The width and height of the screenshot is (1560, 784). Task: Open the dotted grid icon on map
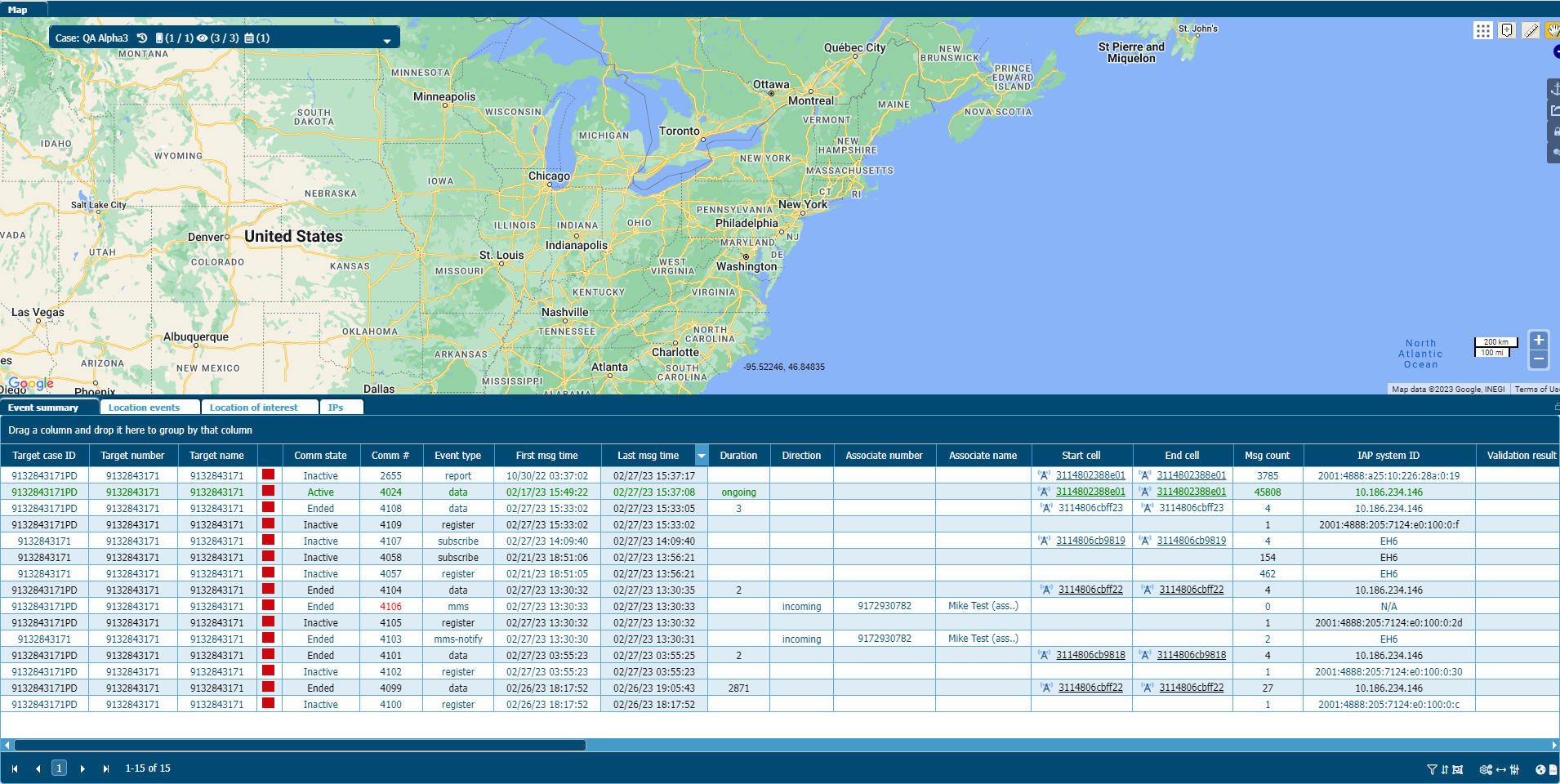pos(1483,31)
